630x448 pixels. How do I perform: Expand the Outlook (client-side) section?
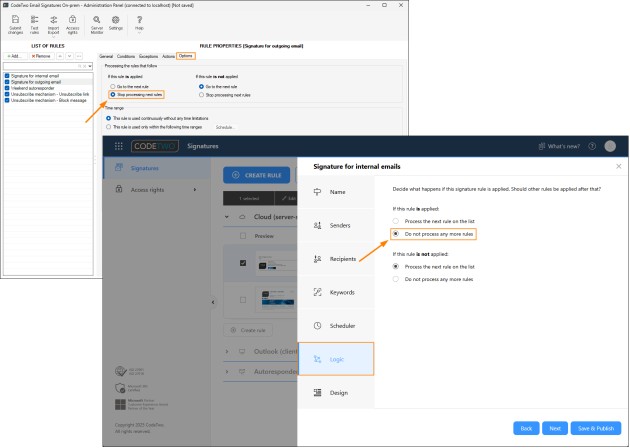[227, 352]
